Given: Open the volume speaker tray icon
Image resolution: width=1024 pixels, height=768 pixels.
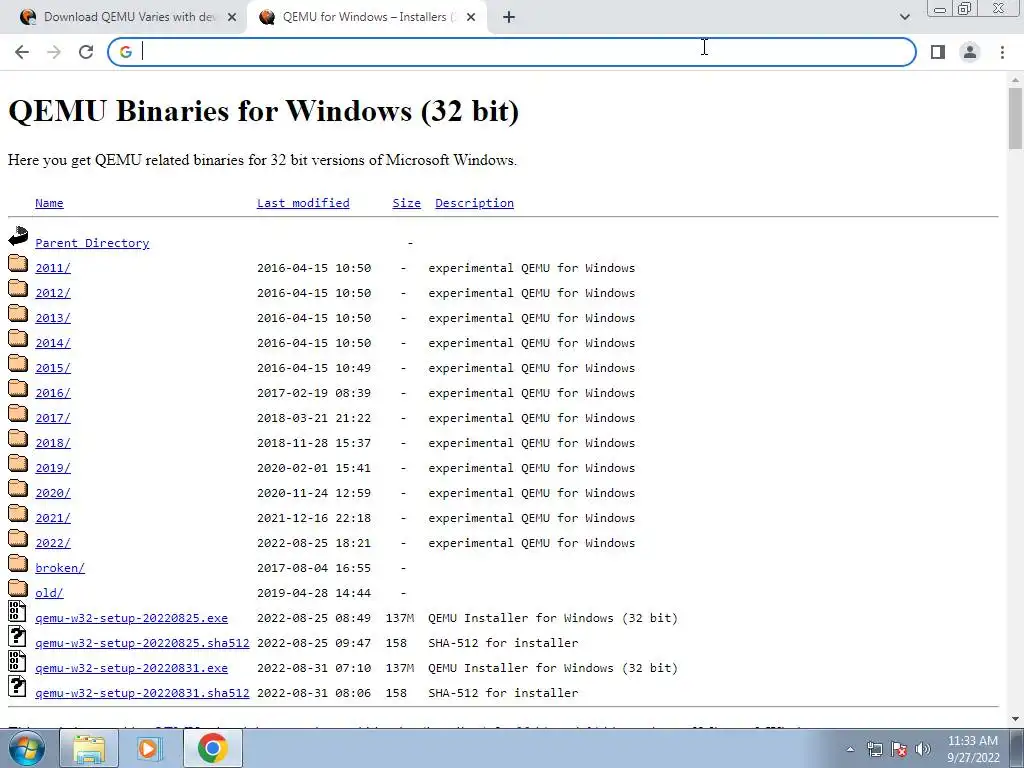Looking at the screenshot, I should click(923, 749).
